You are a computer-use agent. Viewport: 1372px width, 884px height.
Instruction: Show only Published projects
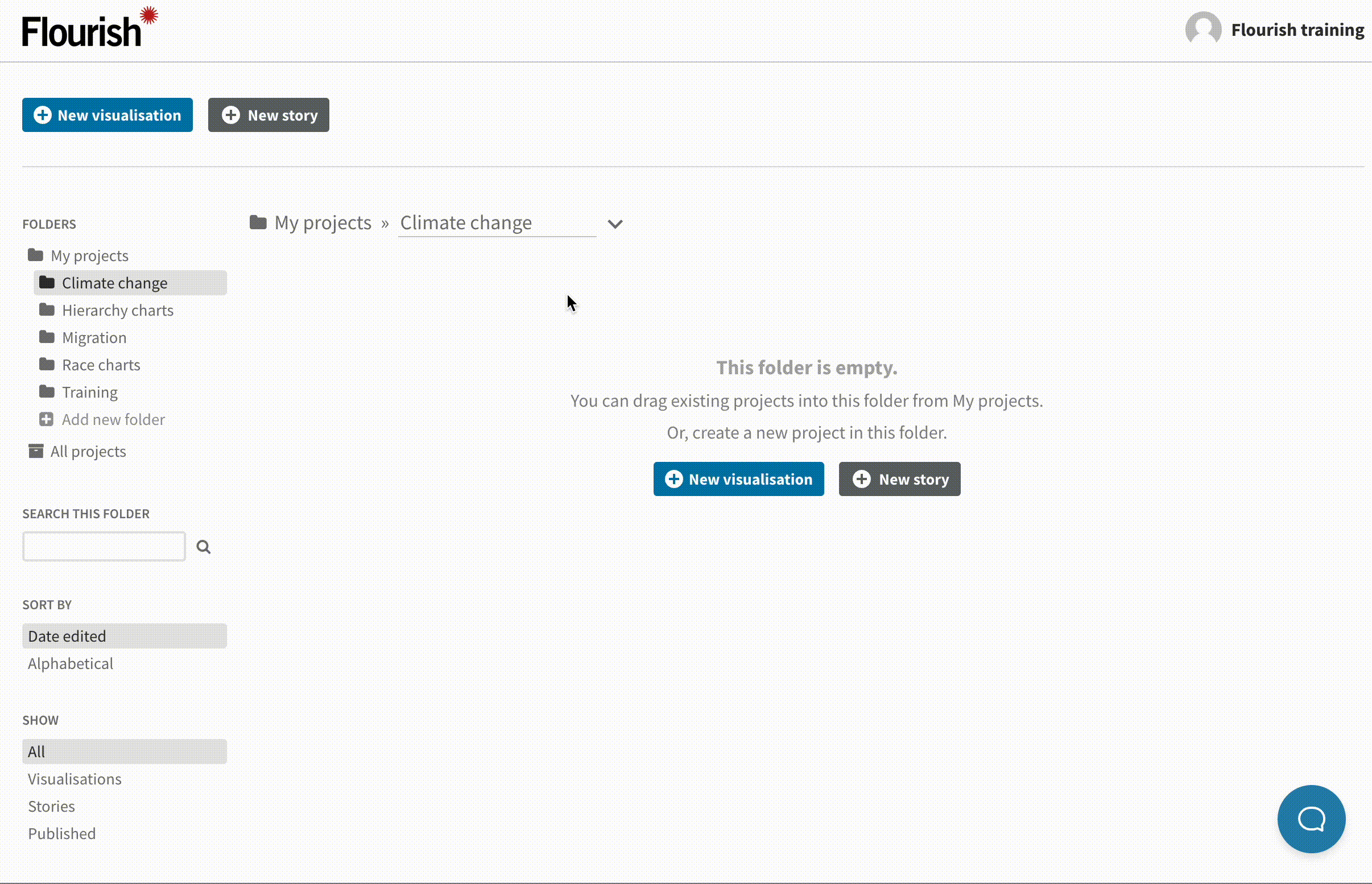click(62, 833)
